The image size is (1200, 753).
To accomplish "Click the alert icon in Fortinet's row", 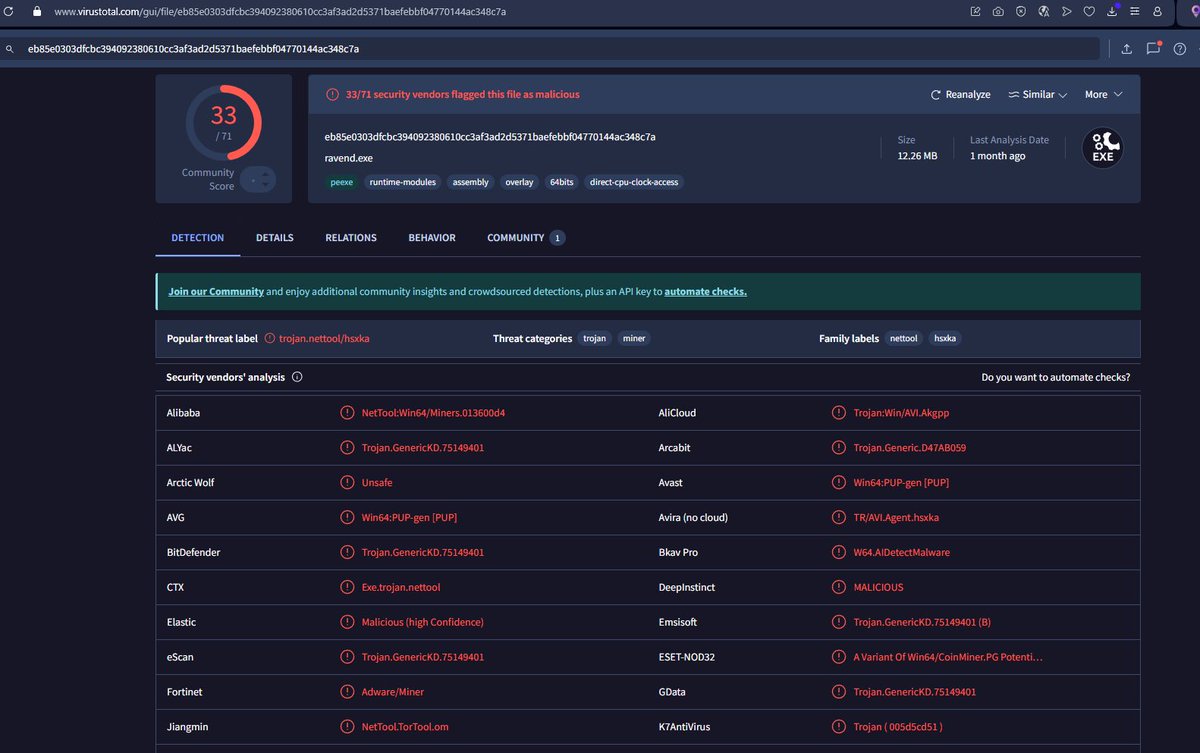I will pos(347,692).
